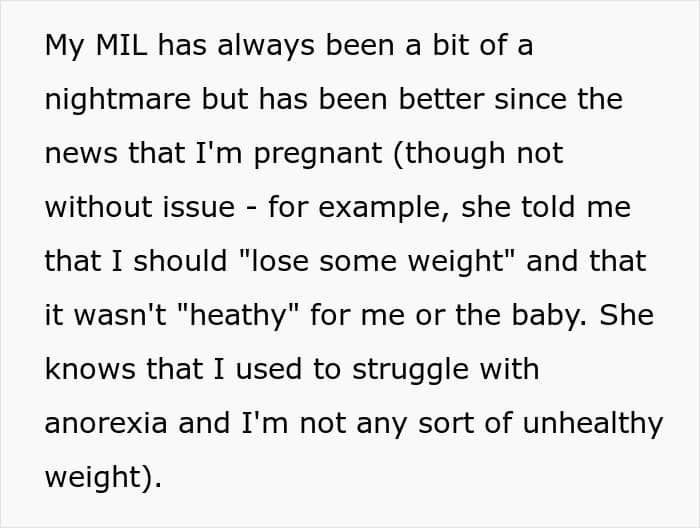Viewport: 700px width, 528px height.
Task: Click the word "(though" with opening parenthesis
Action: point(450,154)
